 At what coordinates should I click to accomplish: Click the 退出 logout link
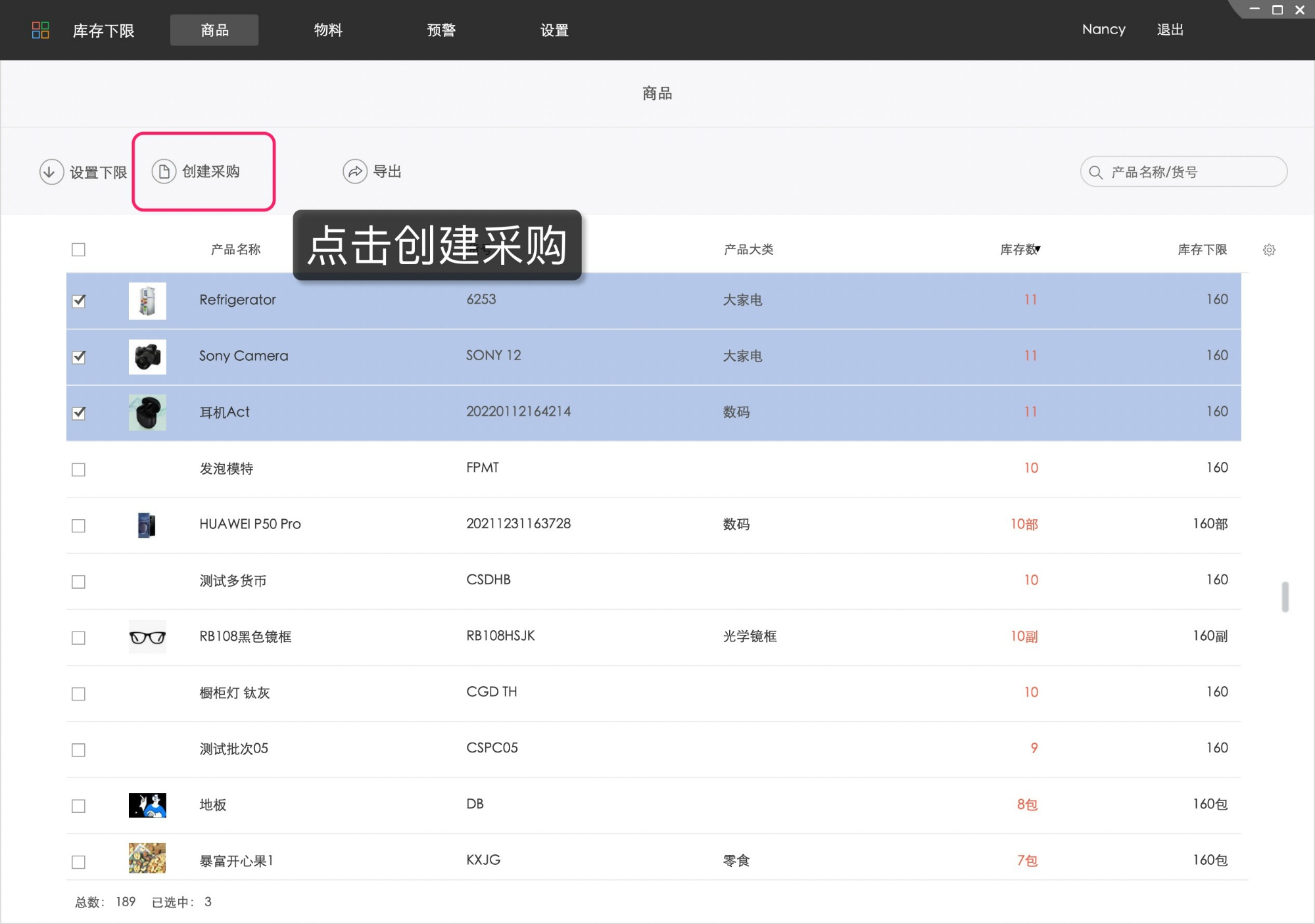[1170, 30]
